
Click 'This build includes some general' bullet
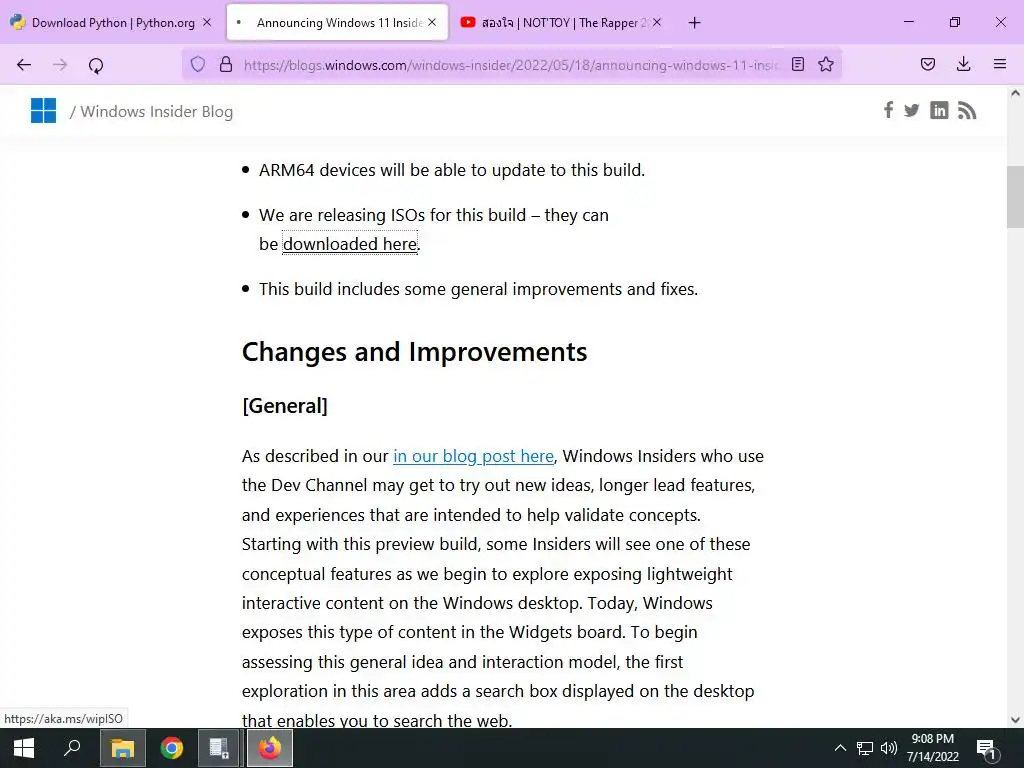click(479, 289)
